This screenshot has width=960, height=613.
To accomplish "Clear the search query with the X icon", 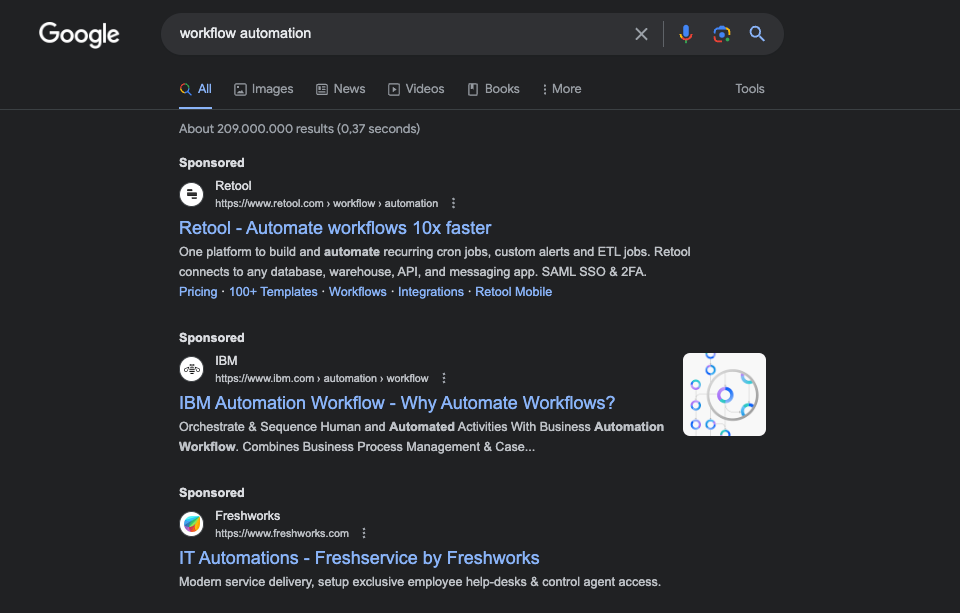I will [641, 34].
